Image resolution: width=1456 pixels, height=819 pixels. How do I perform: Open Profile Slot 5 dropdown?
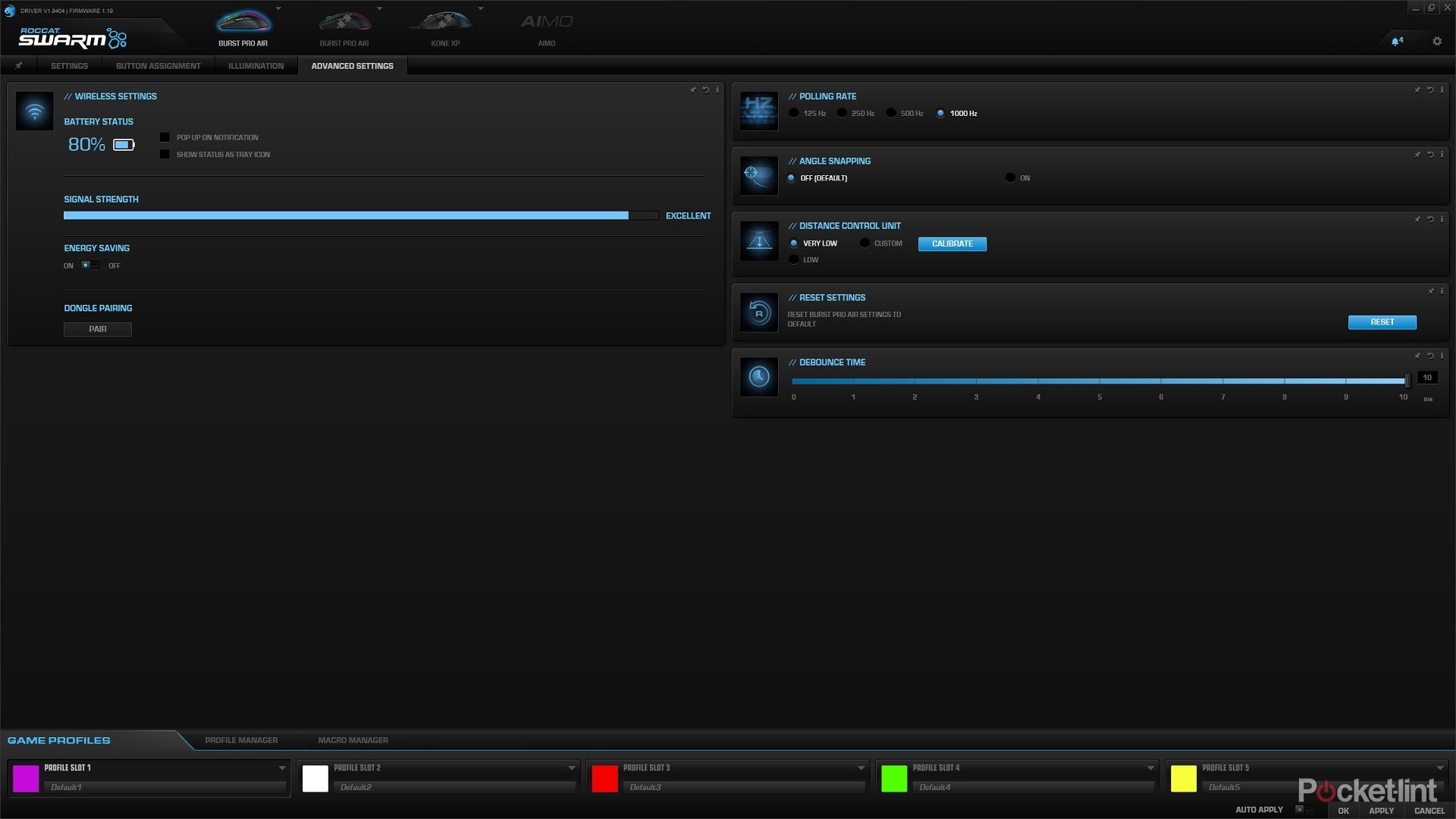[x=1440, y=768]
